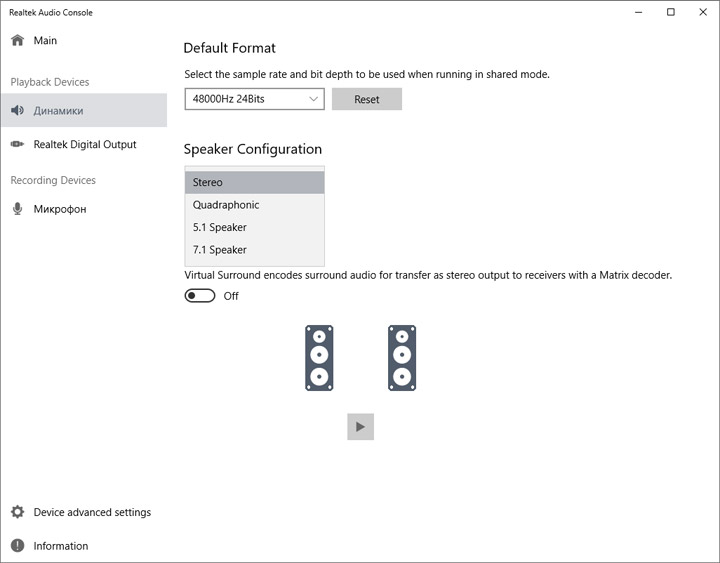Viewport: 720px width, 563px height.
Task: Play the speaker test sound
Action: coord(360,427)
